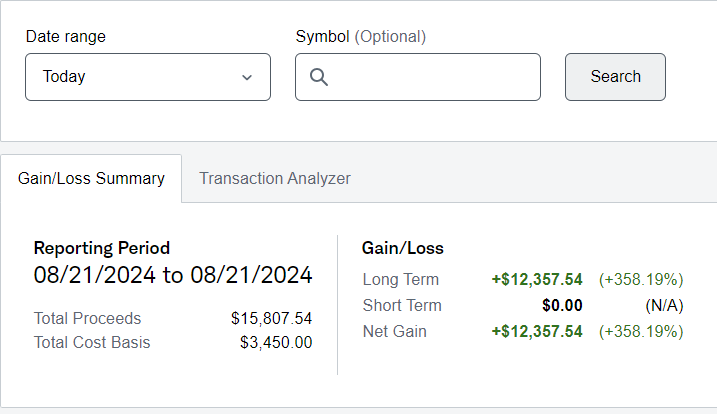Click the Gain/Loss section heading
717x414 pixels.
click(x=402, y=248)
